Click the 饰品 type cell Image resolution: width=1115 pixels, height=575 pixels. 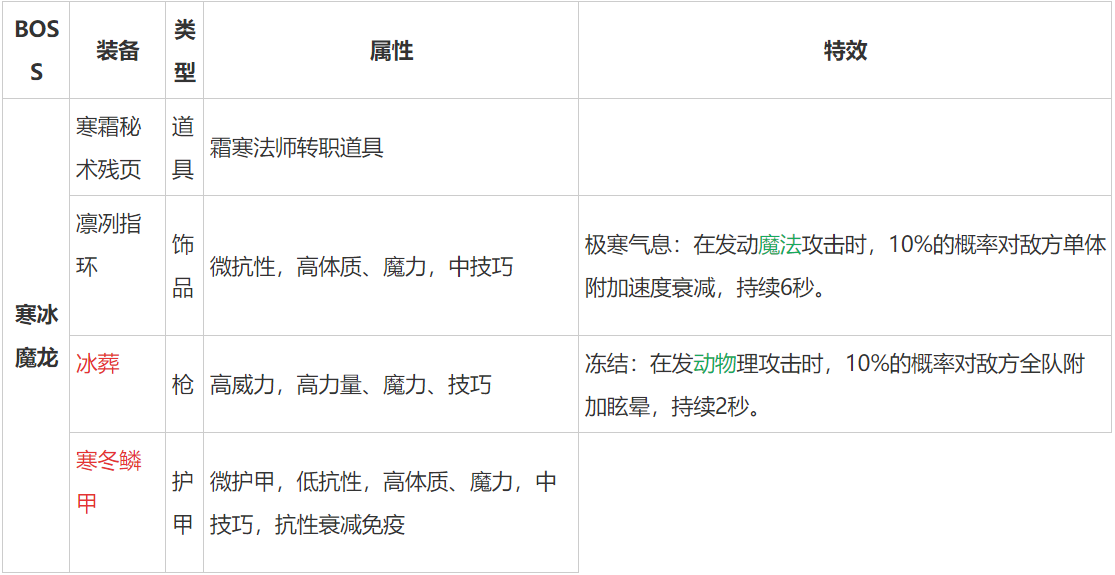(183, 267)
